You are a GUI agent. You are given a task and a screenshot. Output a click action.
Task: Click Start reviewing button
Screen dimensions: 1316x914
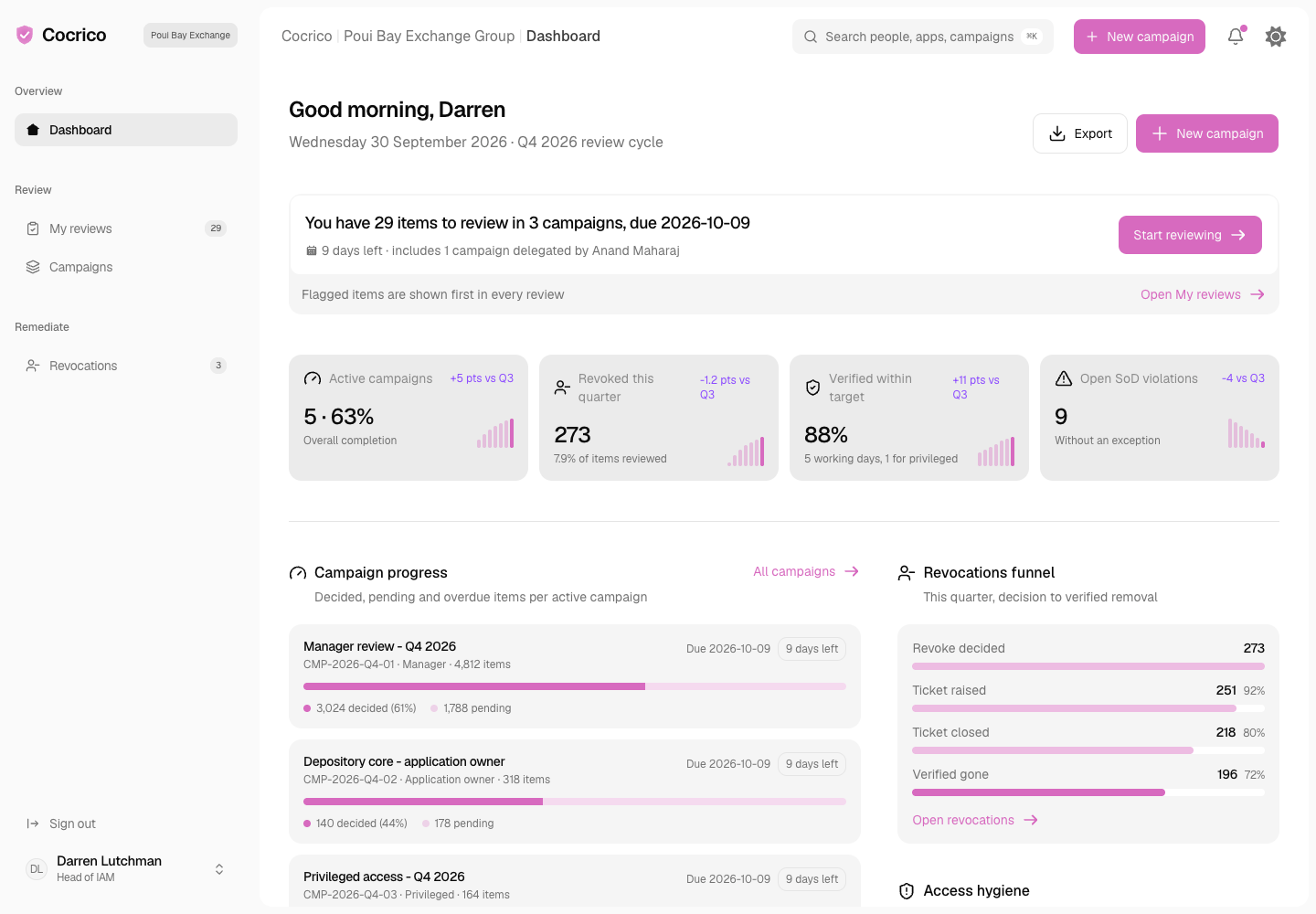click(1190, 235)
